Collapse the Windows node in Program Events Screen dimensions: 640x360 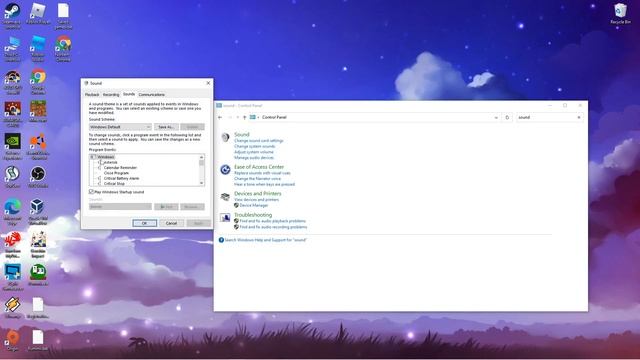pos(92,157)
